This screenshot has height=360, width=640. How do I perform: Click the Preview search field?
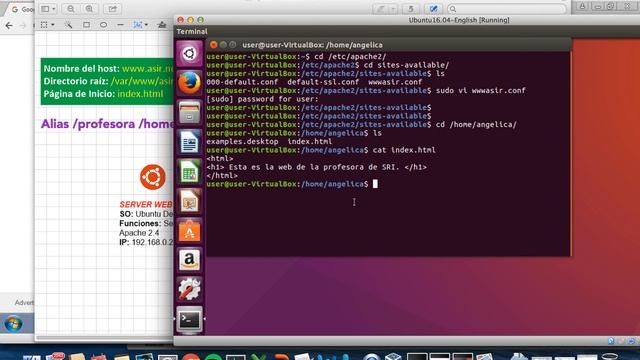point(507,9)
